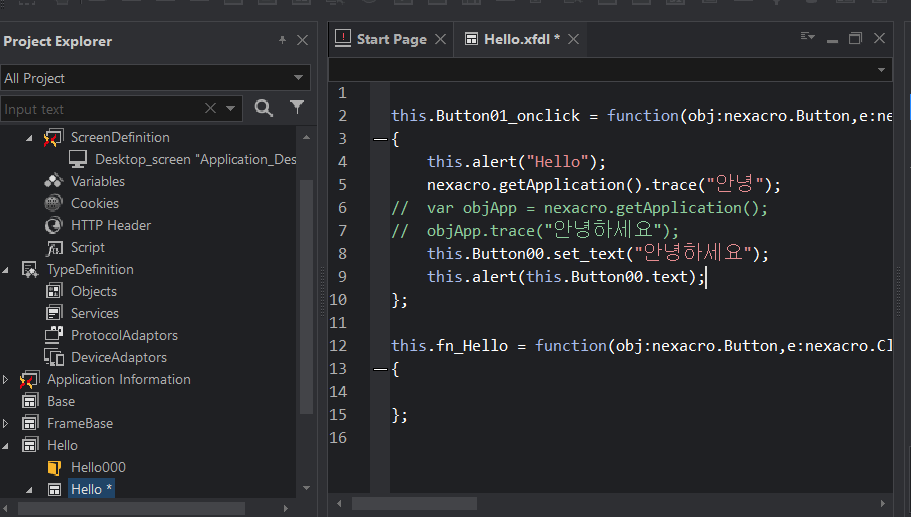Click the editor scroll-right arrow
This screenshot has width=911, height=517.
pos(883,504)
